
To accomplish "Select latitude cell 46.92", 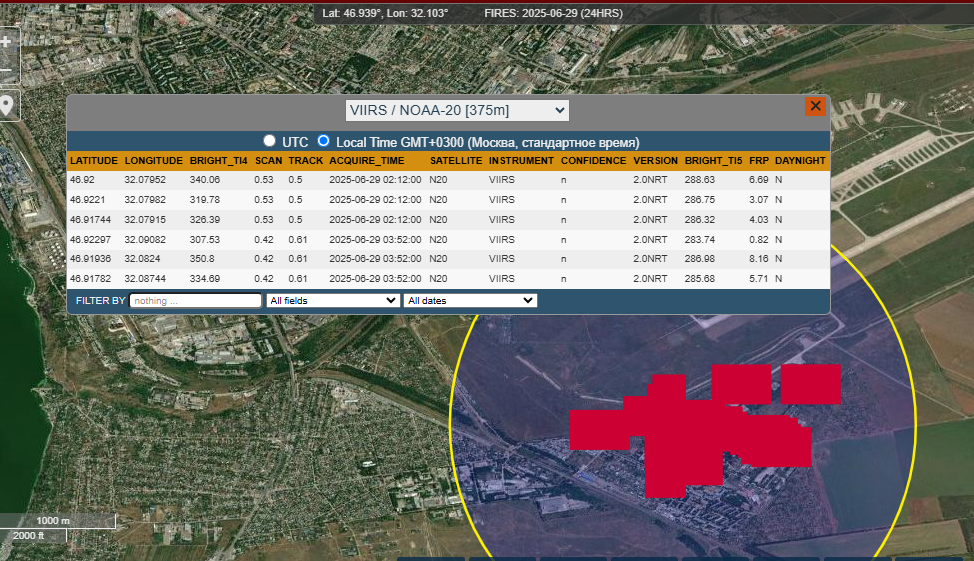I will click(82, 180).
